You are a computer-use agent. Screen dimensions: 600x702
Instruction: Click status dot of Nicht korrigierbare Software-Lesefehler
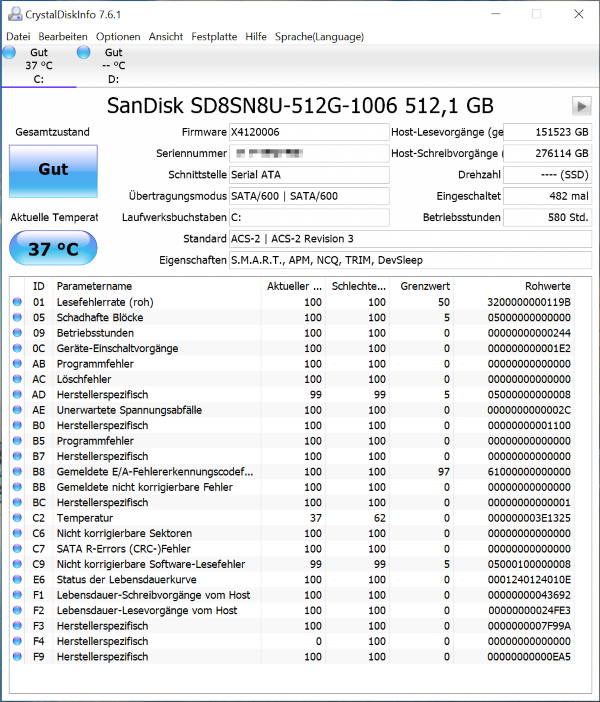[17, 564]
